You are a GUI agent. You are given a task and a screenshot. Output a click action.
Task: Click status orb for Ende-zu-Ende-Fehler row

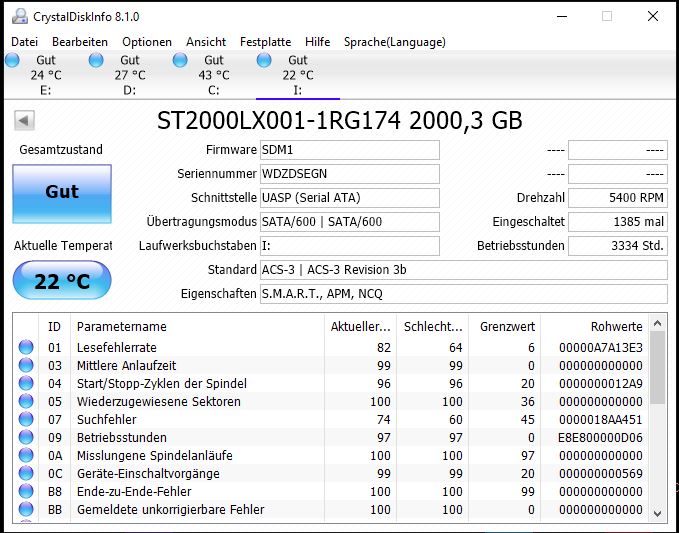(x=26, y=491)
